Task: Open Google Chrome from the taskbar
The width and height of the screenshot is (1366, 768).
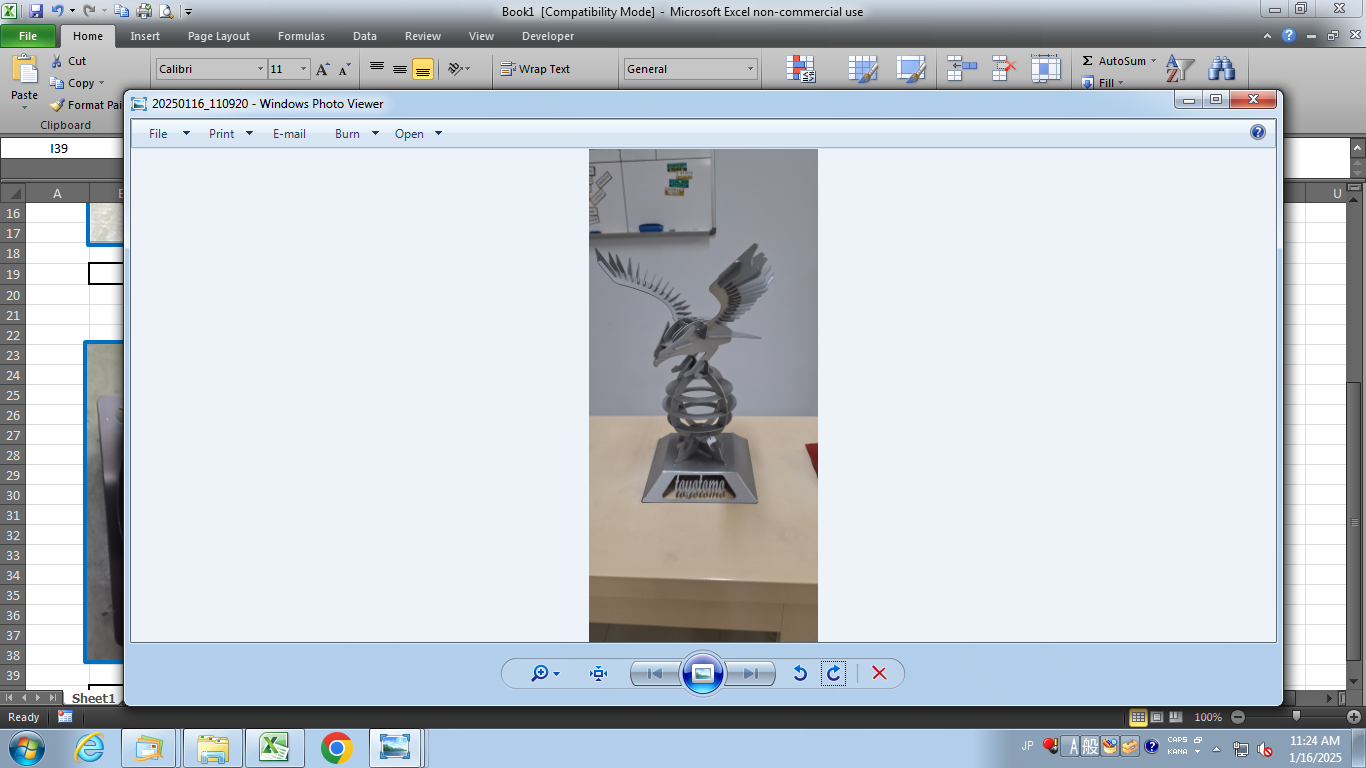Action: tap(337, 747)
